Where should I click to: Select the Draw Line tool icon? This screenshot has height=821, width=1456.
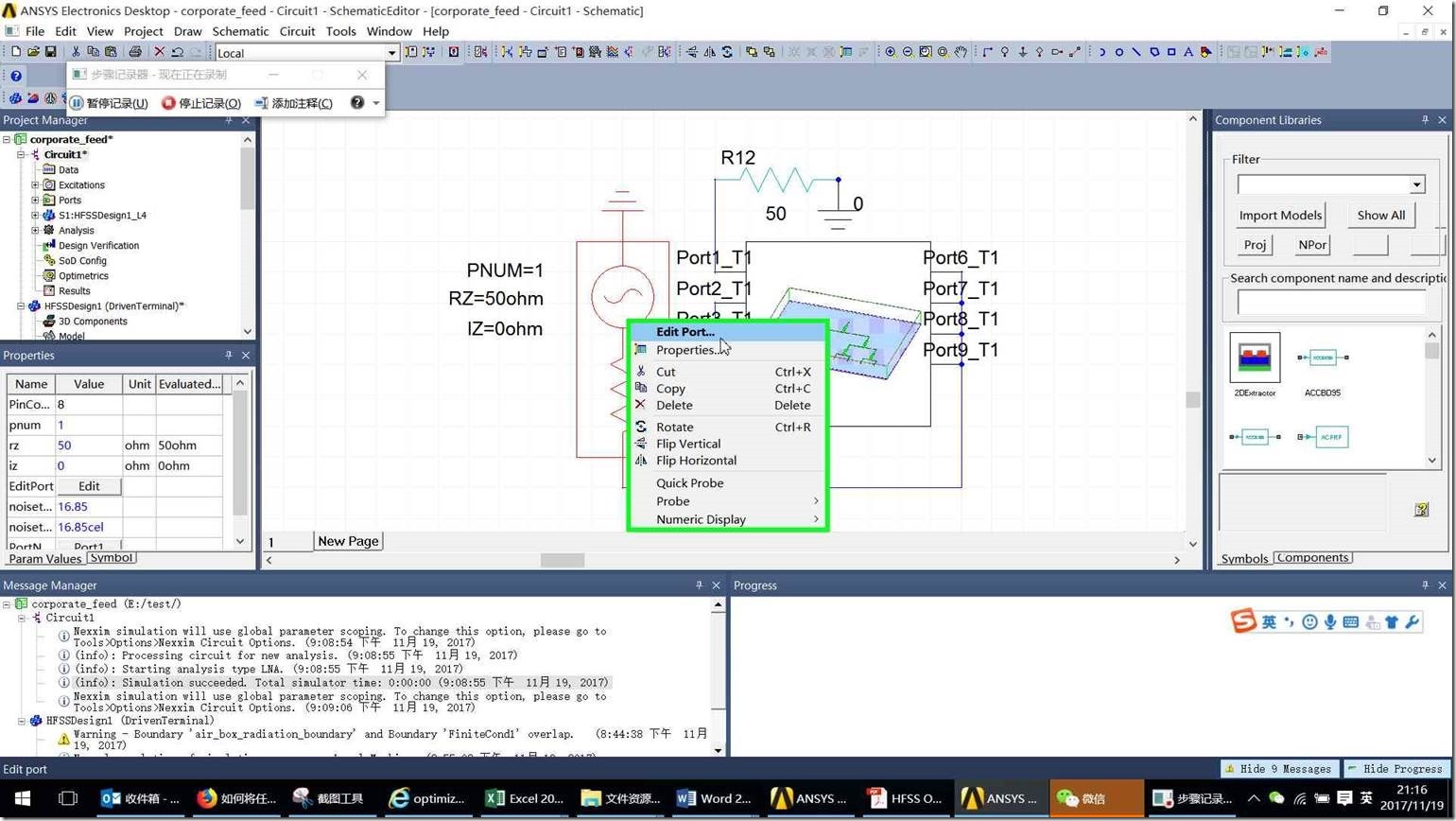point(1136,52)
